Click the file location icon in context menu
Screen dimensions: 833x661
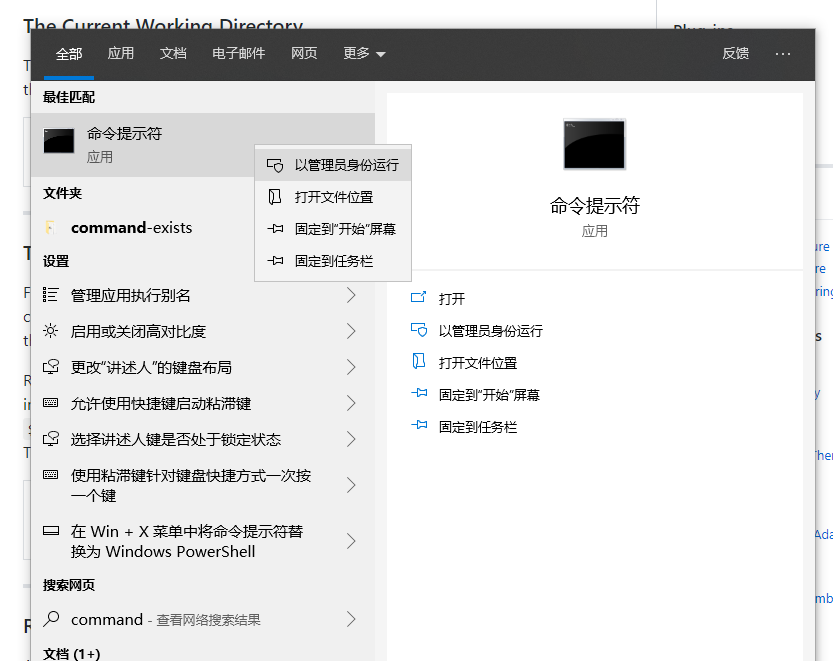(x=275, y=197)
